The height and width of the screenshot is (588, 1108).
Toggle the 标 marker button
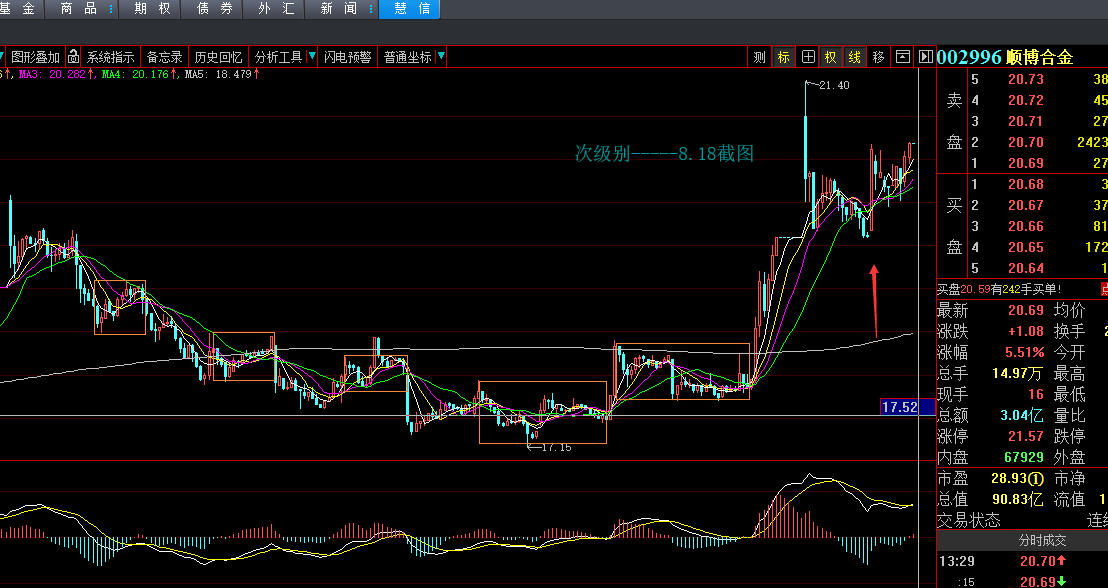coord(784,57)
